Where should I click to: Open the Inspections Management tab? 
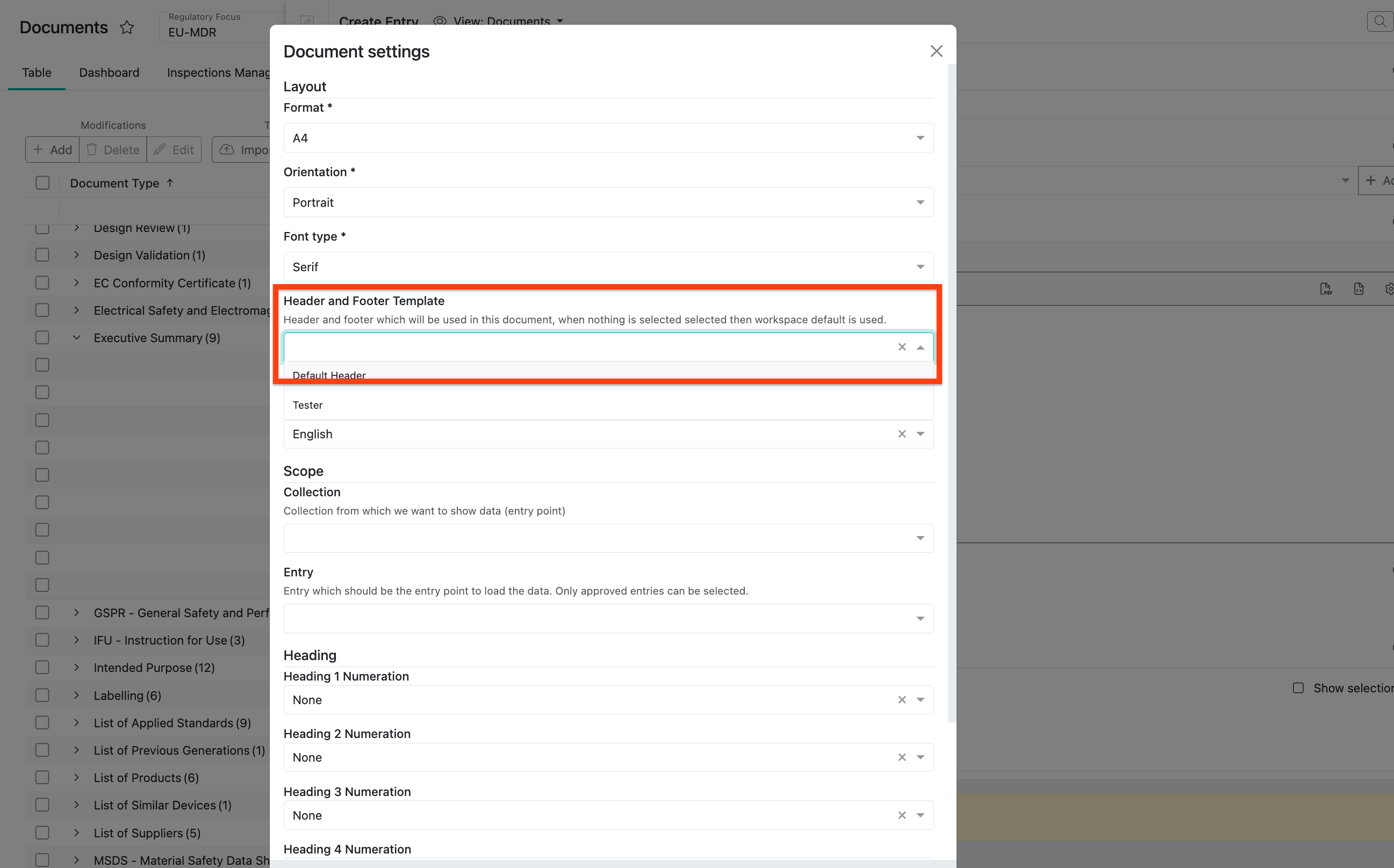pyautogui.click(x=218, y=73)
